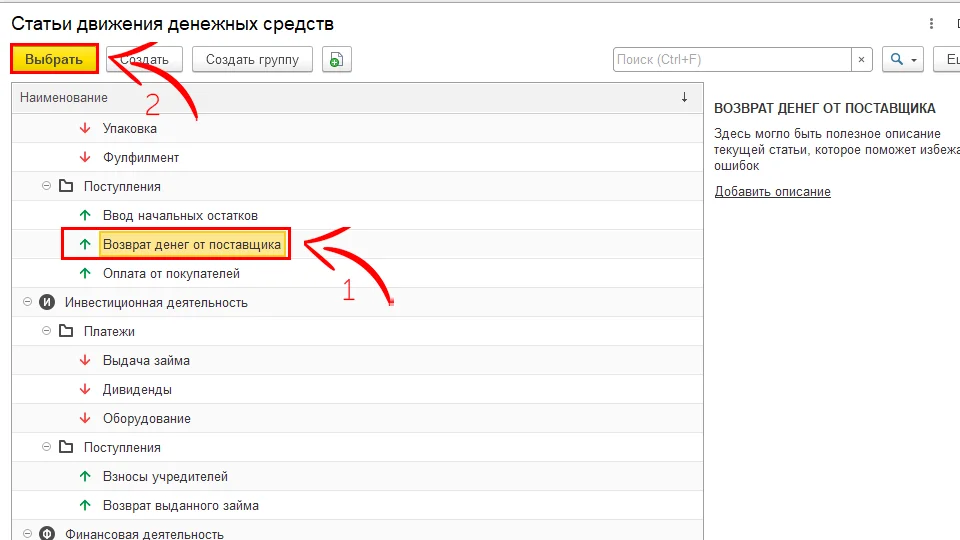Click the Создать группу button
Screen dimensions: 960x540
(x=252, y=59)
